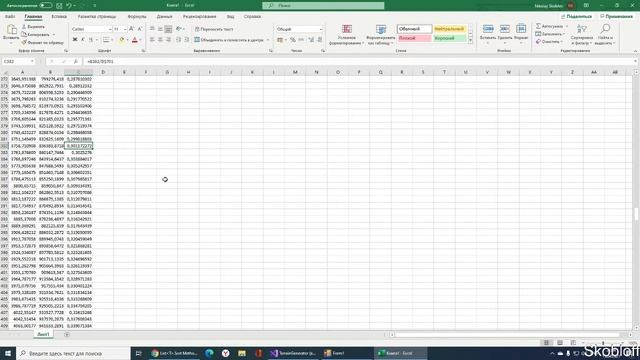Click the text orientation icon
Viewport: 640px width, 360px height.
pyautogui.click(x=179, y=29)
